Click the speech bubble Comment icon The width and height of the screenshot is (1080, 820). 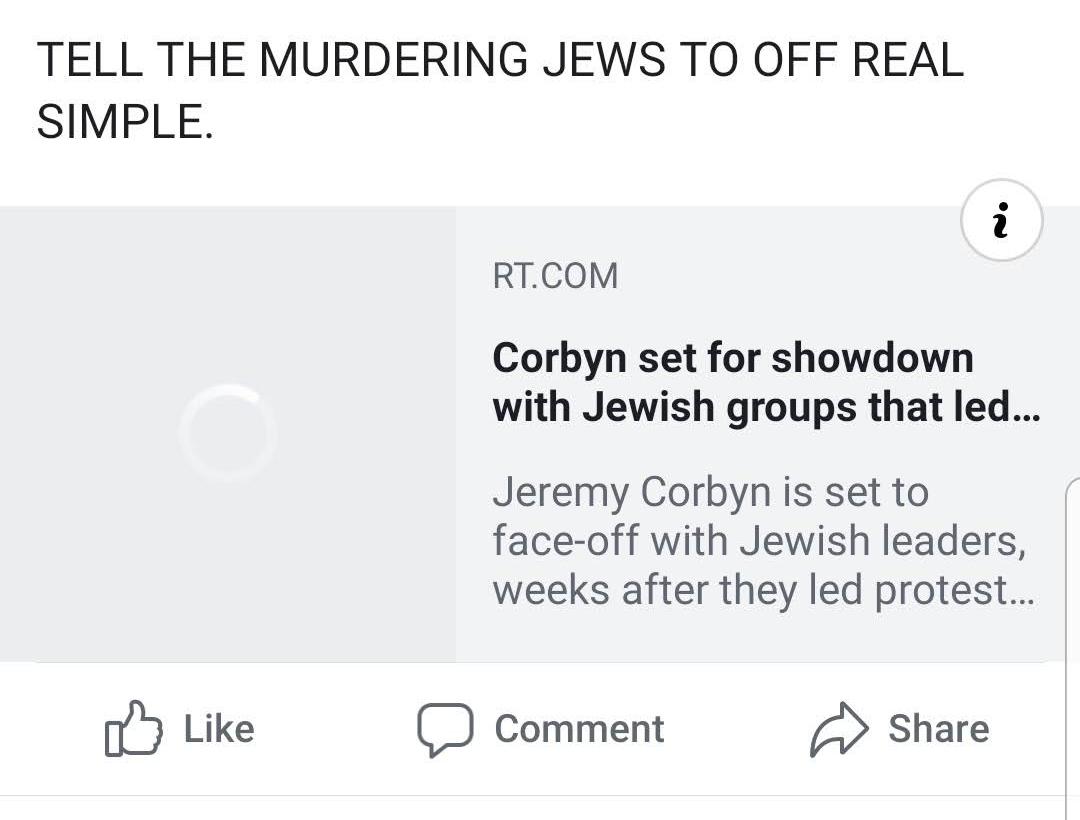pyautogui.click(x=445, y=729)
